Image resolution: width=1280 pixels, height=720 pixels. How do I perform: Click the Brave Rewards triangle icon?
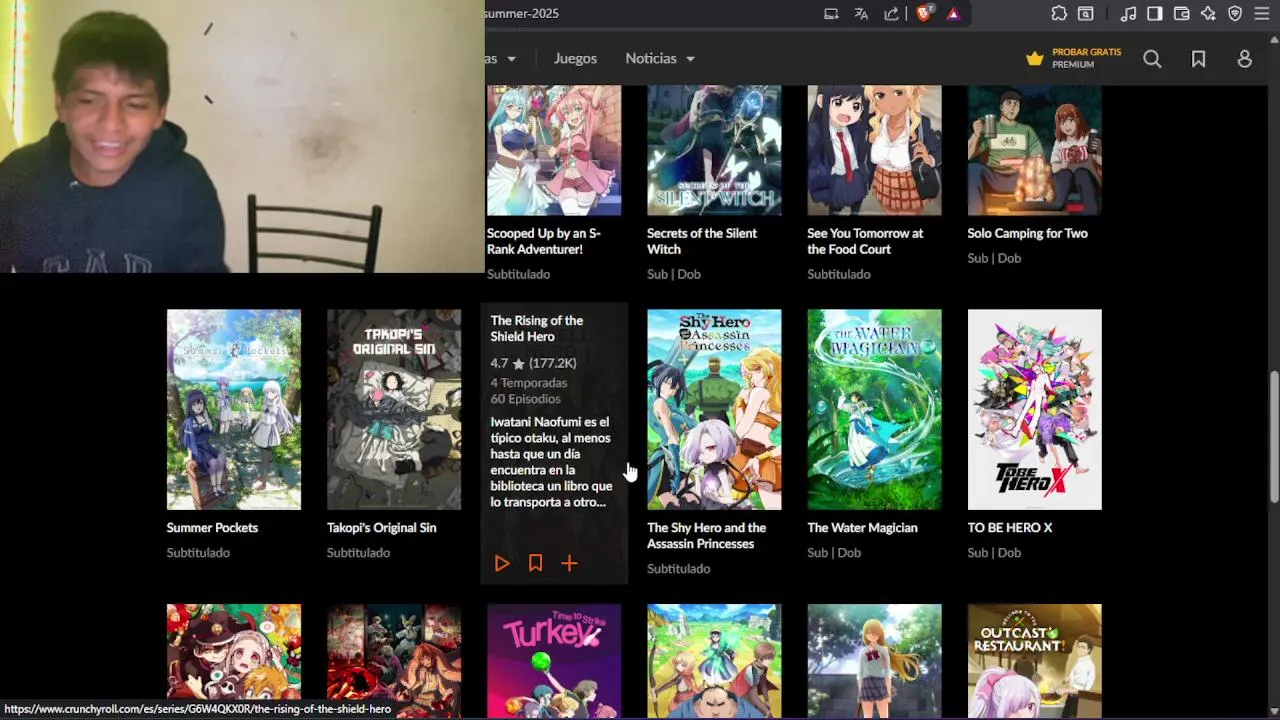tap(953, 14)
